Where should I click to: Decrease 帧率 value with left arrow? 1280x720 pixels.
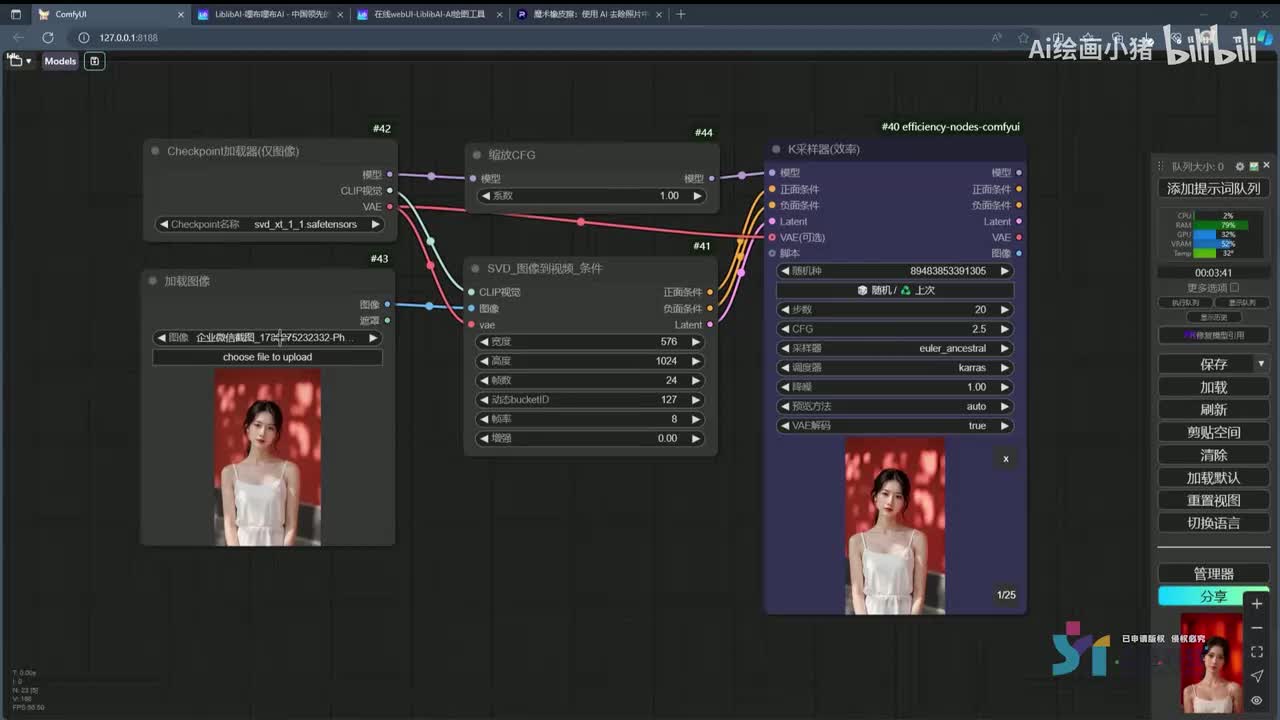click(x=484, y=419)
